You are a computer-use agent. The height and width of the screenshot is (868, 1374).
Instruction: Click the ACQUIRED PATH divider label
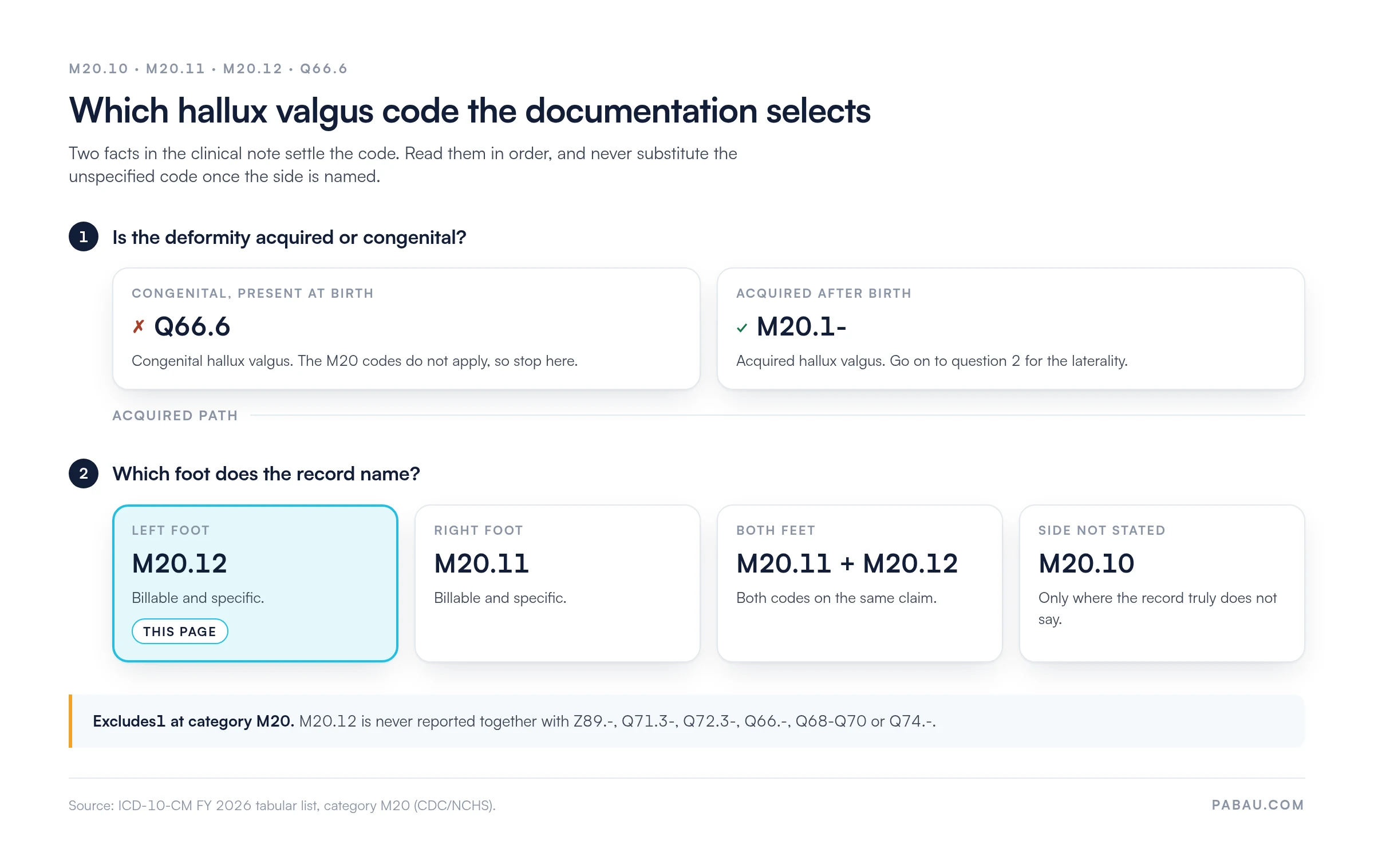(x=175, y=416)
